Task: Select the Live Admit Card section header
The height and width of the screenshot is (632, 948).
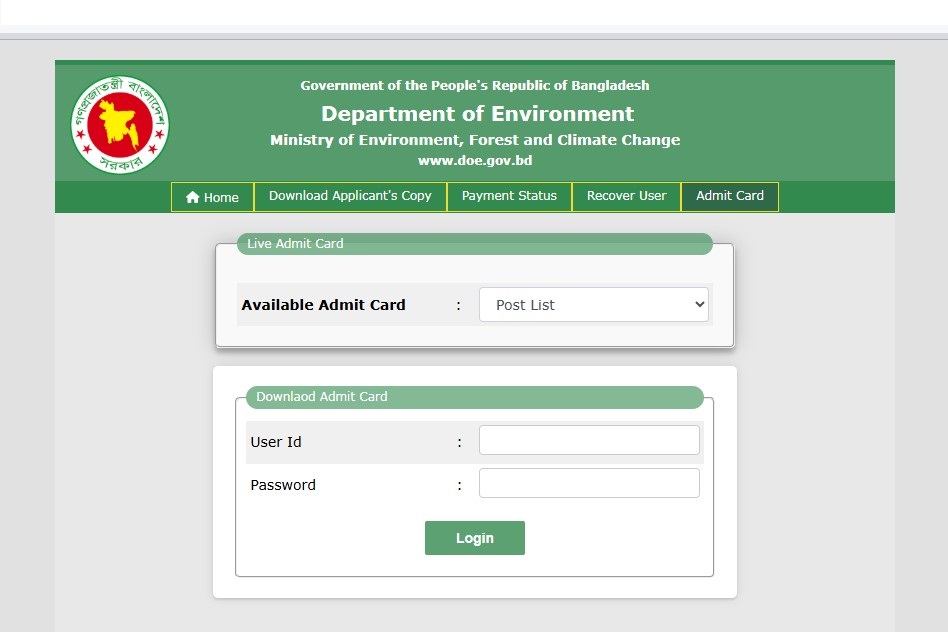Action: coord(295,244)
